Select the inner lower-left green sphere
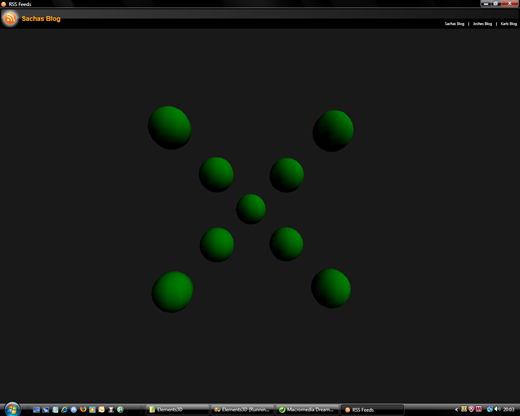The height and width of the screenshot is (416, 520). point(217,245)
